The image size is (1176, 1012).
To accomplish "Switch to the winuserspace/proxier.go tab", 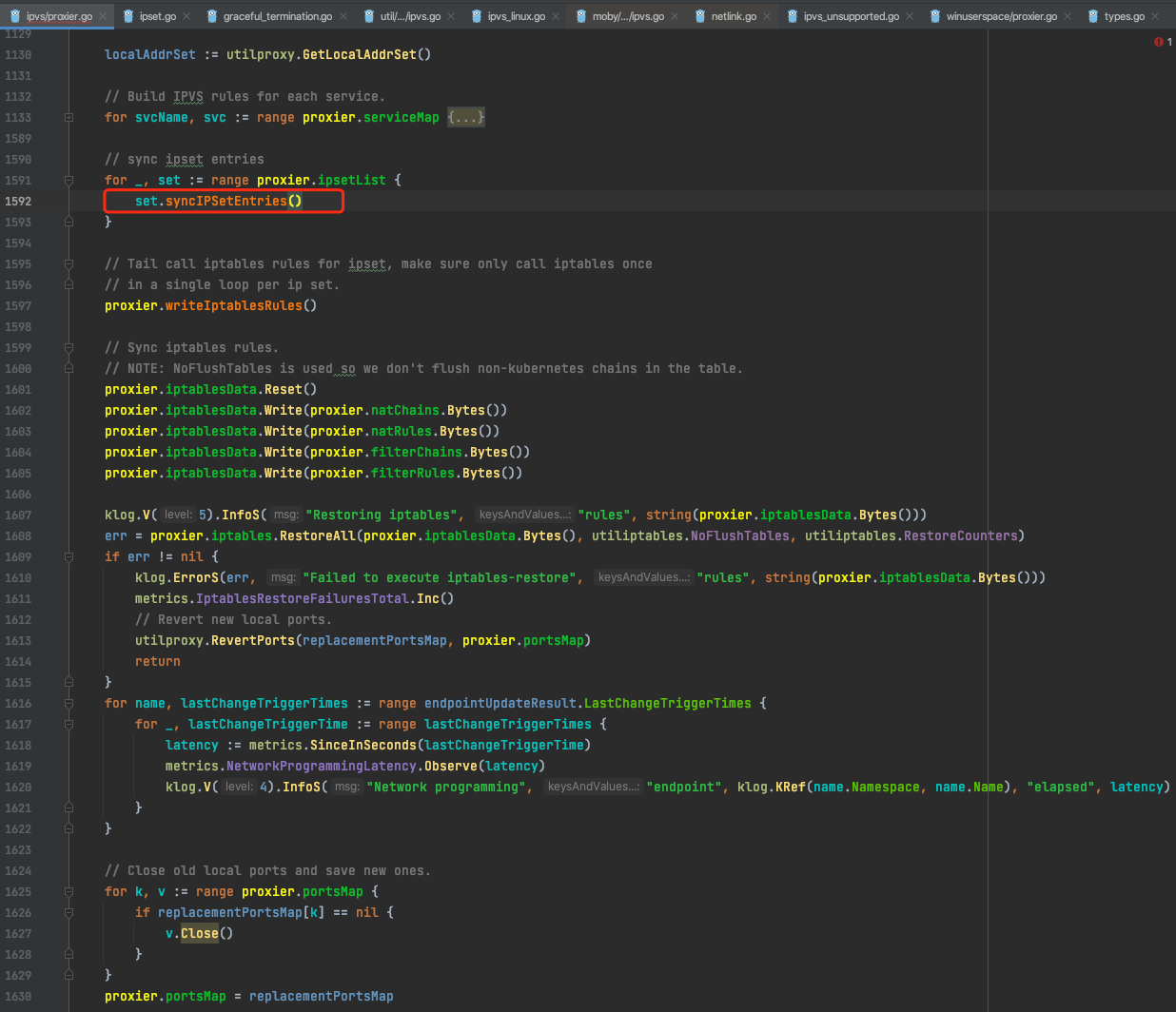I will [1002, 16].
